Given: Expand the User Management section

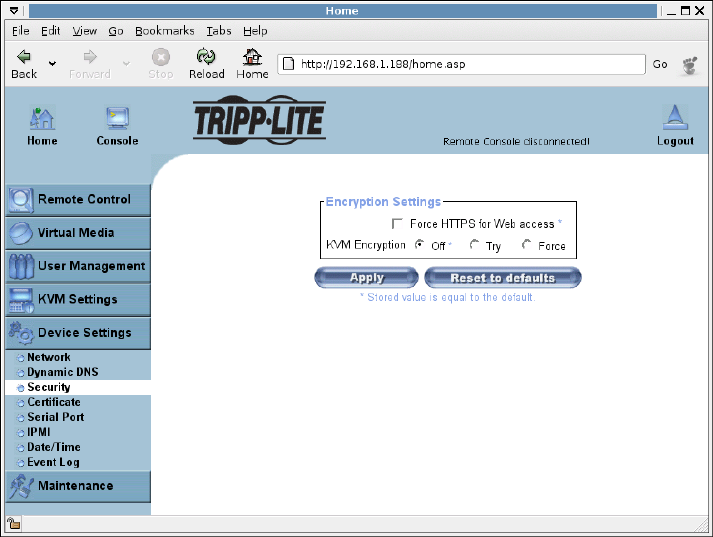Looking at the screenshot, I should tap(78, 266).
